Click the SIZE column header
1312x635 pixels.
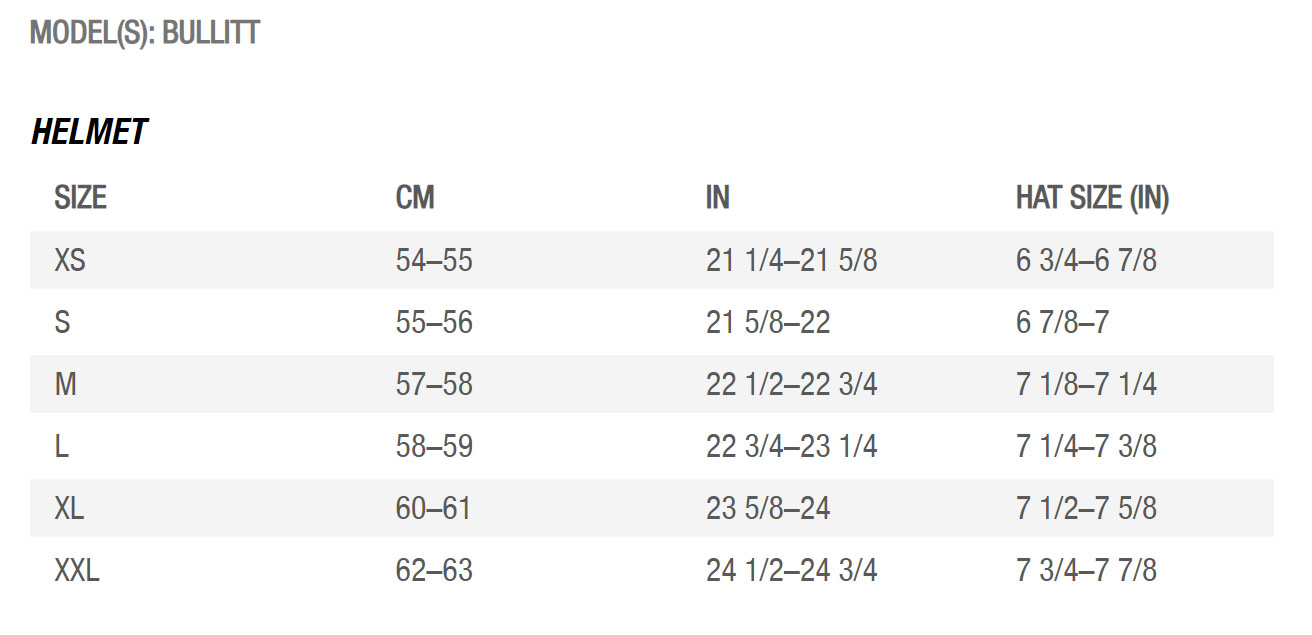[80, 198]
